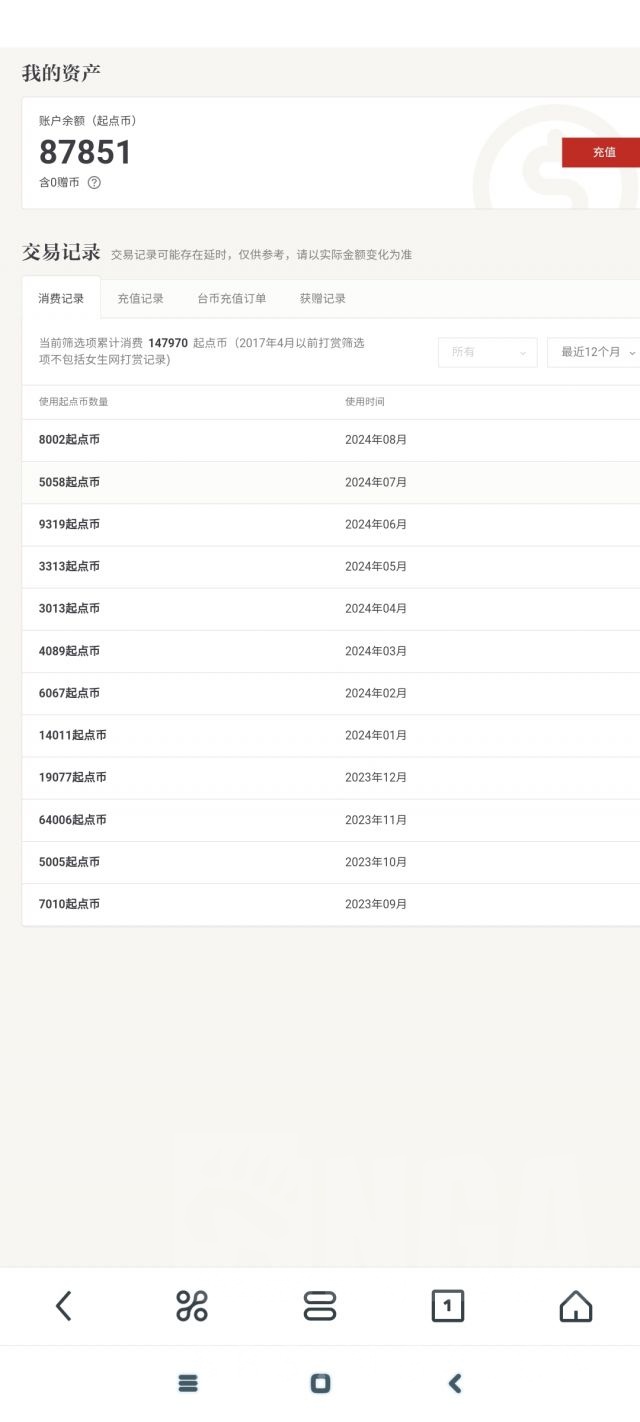Open the 所有 filter dropdown
This screenshot has height=1422, width=640.
point(487,352)
